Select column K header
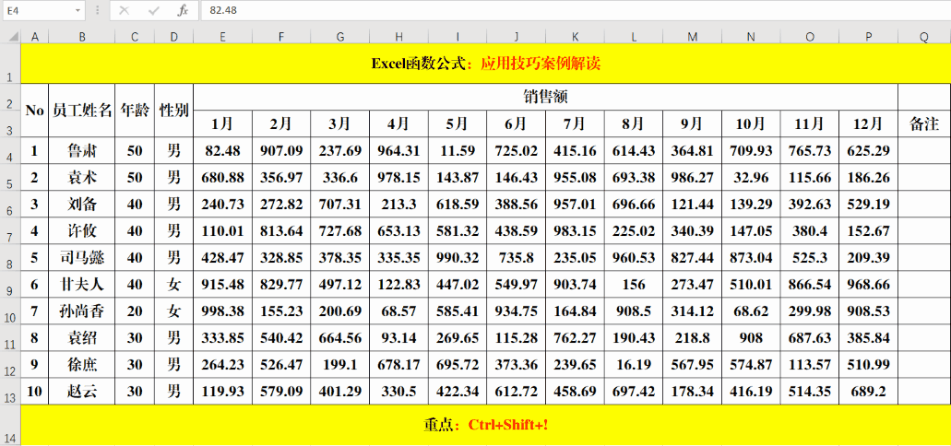 [574, 37]
